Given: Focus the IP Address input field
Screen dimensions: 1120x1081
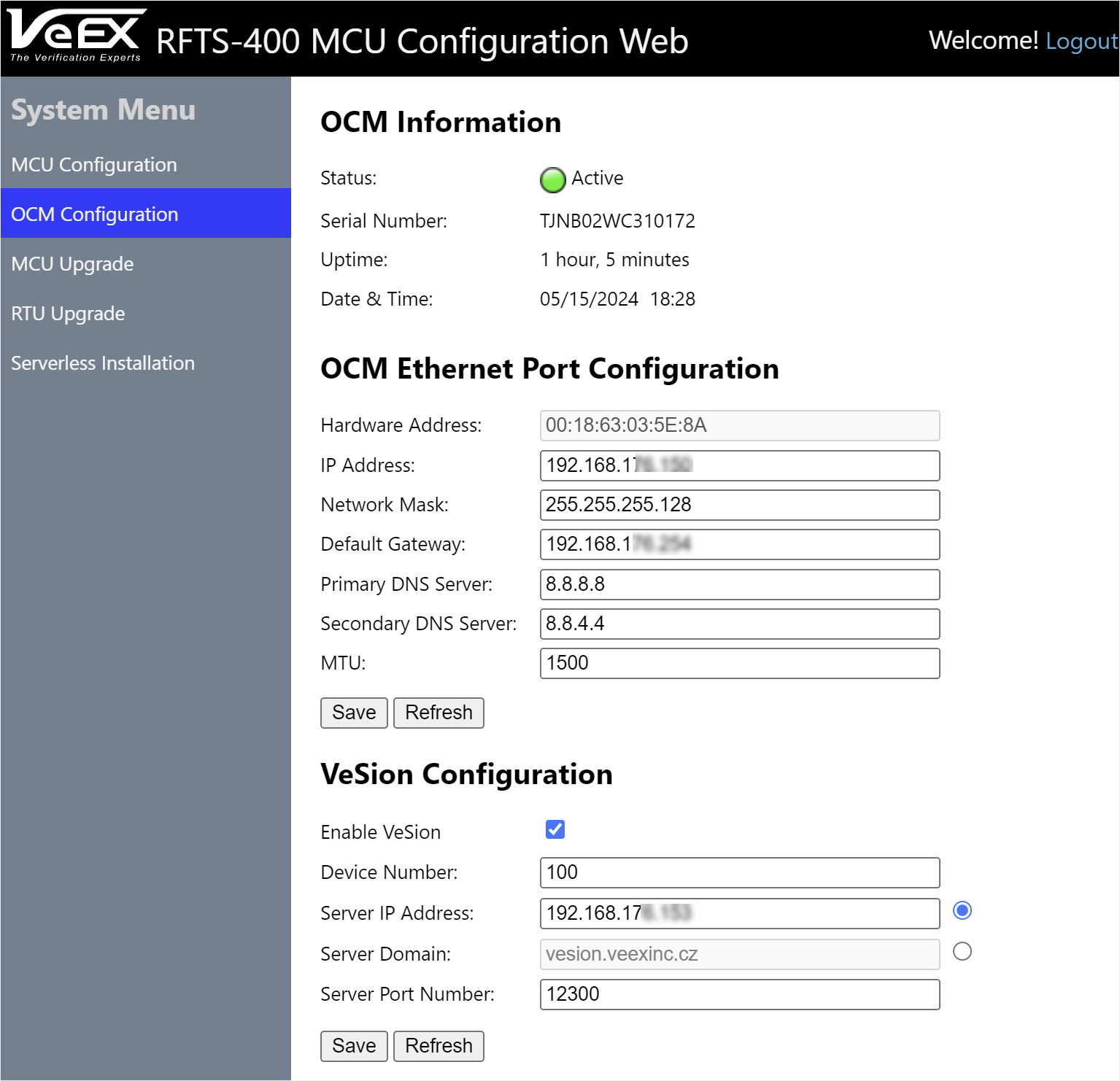Looking at the screenshot, I should [x=740, y=465].
